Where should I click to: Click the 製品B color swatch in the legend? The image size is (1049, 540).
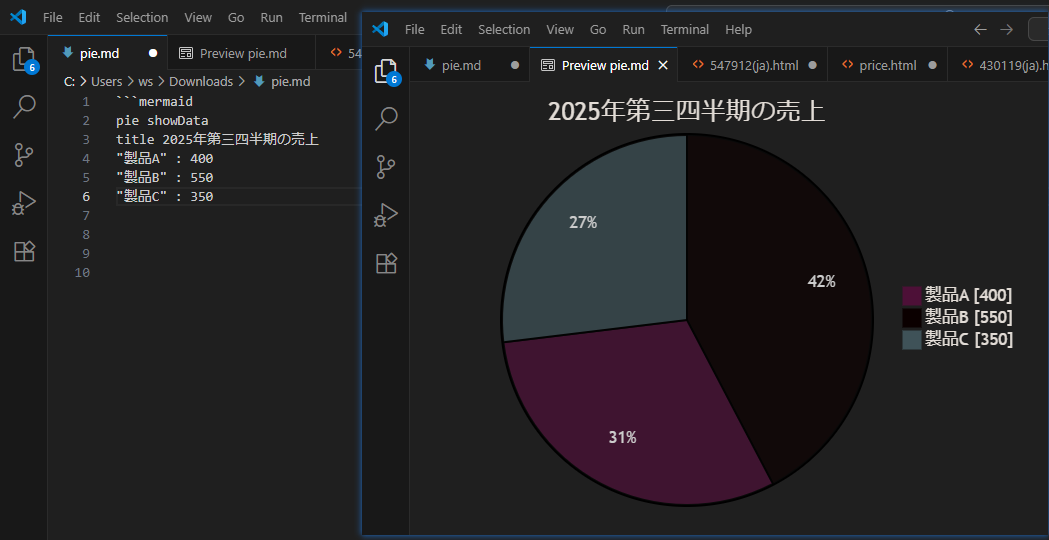click(912, 317)
